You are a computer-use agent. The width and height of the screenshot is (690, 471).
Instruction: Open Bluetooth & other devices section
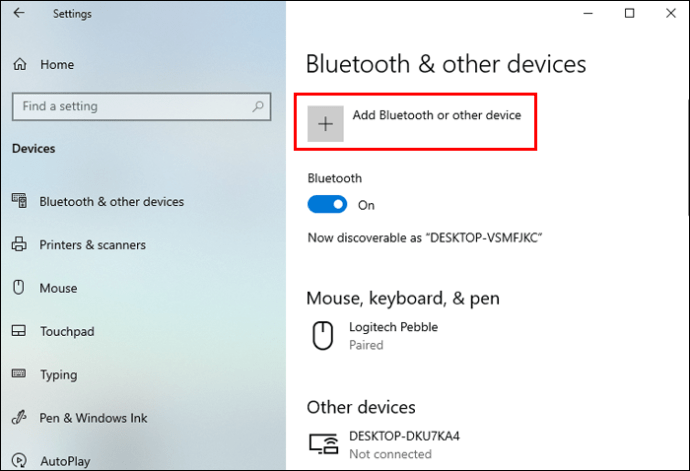coord(111,202)
